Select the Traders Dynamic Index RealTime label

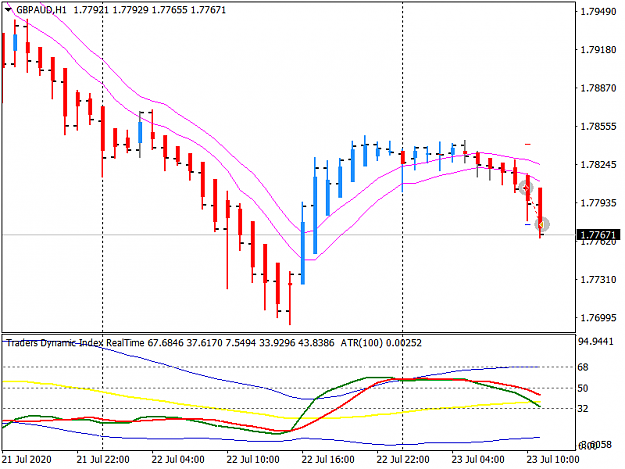75,343
